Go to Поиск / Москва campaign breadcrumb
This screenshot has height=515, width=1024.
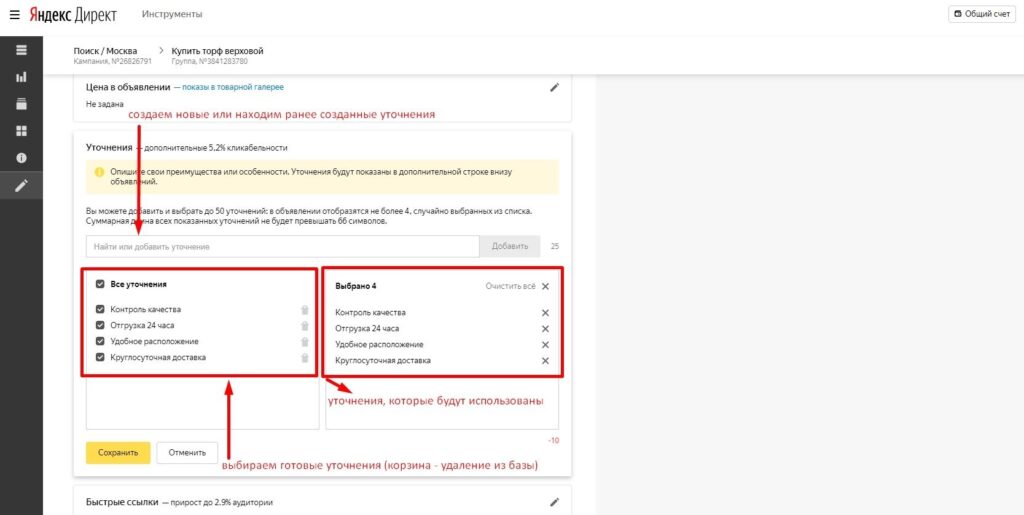[109, 51]
